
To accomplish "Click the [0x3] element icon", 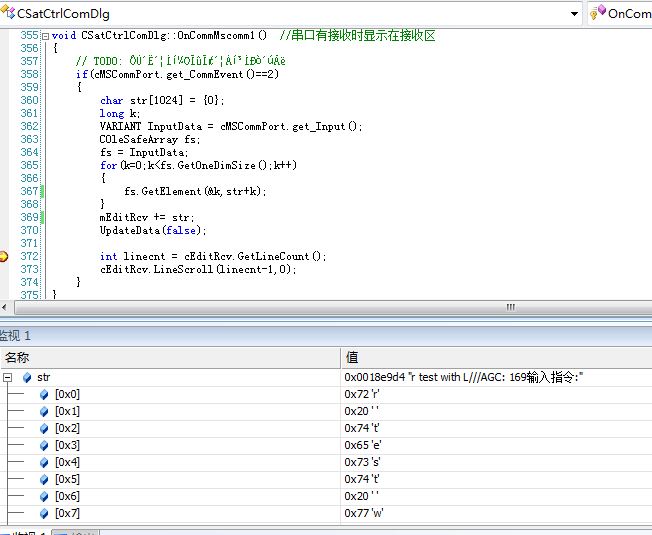I will coord(44,446).
